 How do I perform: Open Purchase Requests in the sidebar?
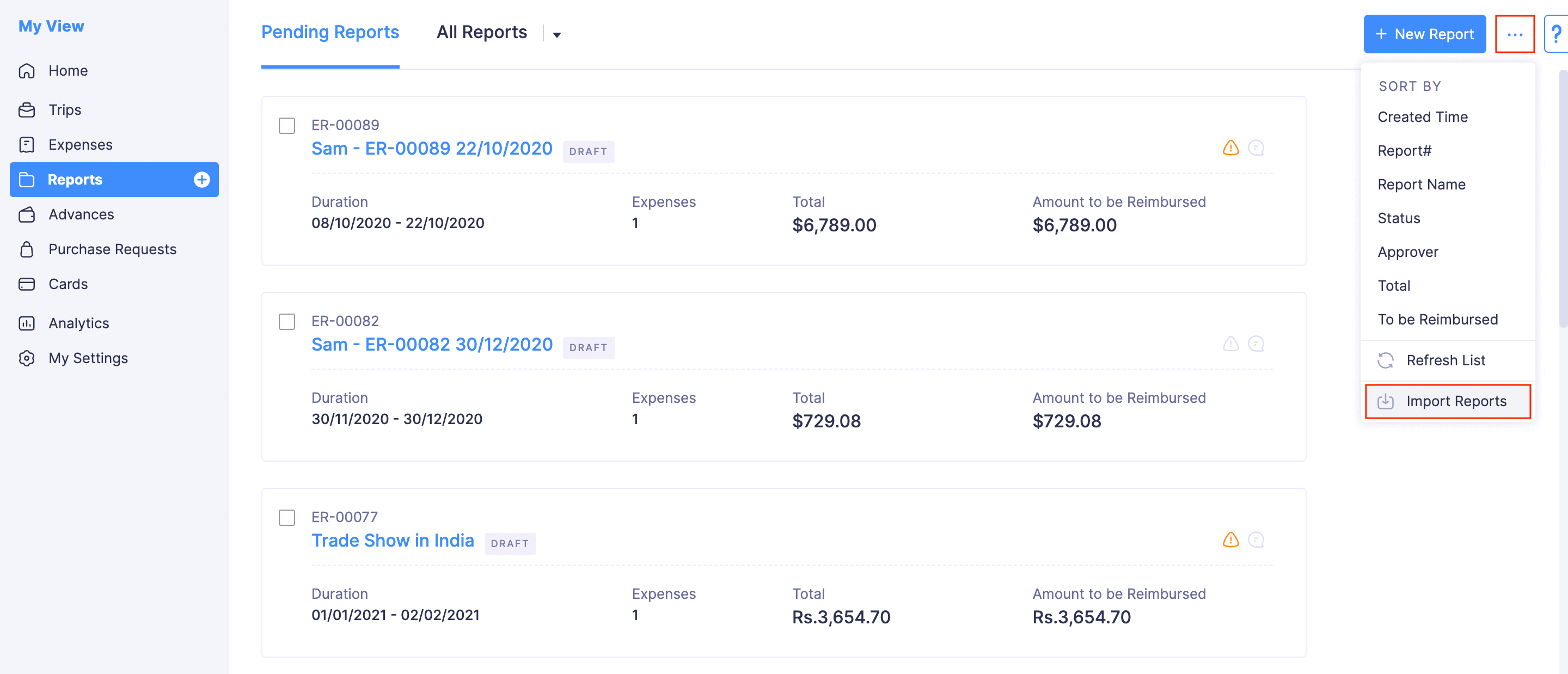[x=112, y=249]
